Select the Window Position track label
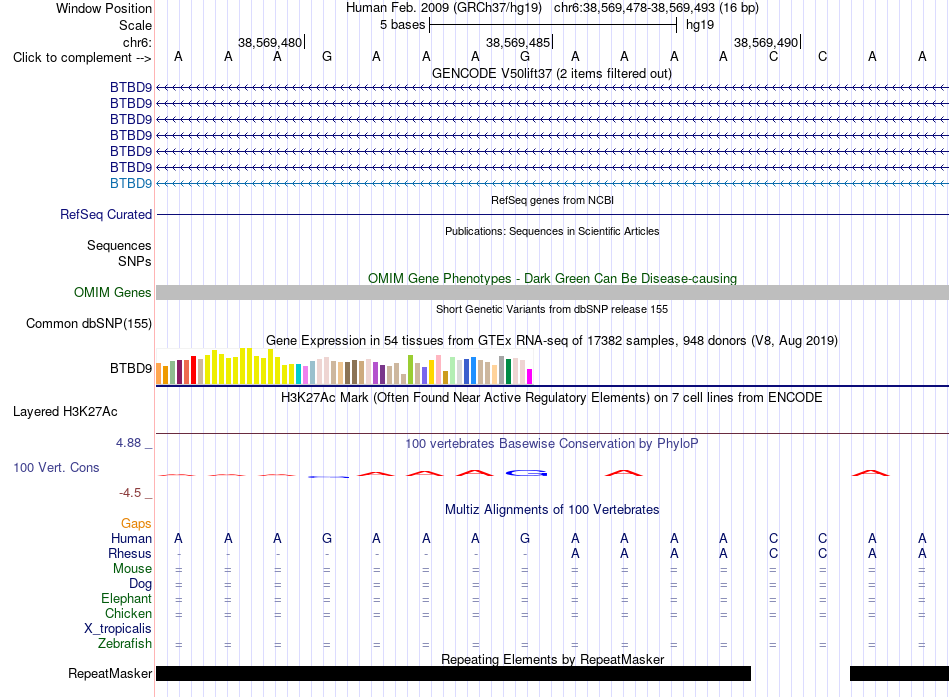950x697 pixels. [x=104, y=8]
